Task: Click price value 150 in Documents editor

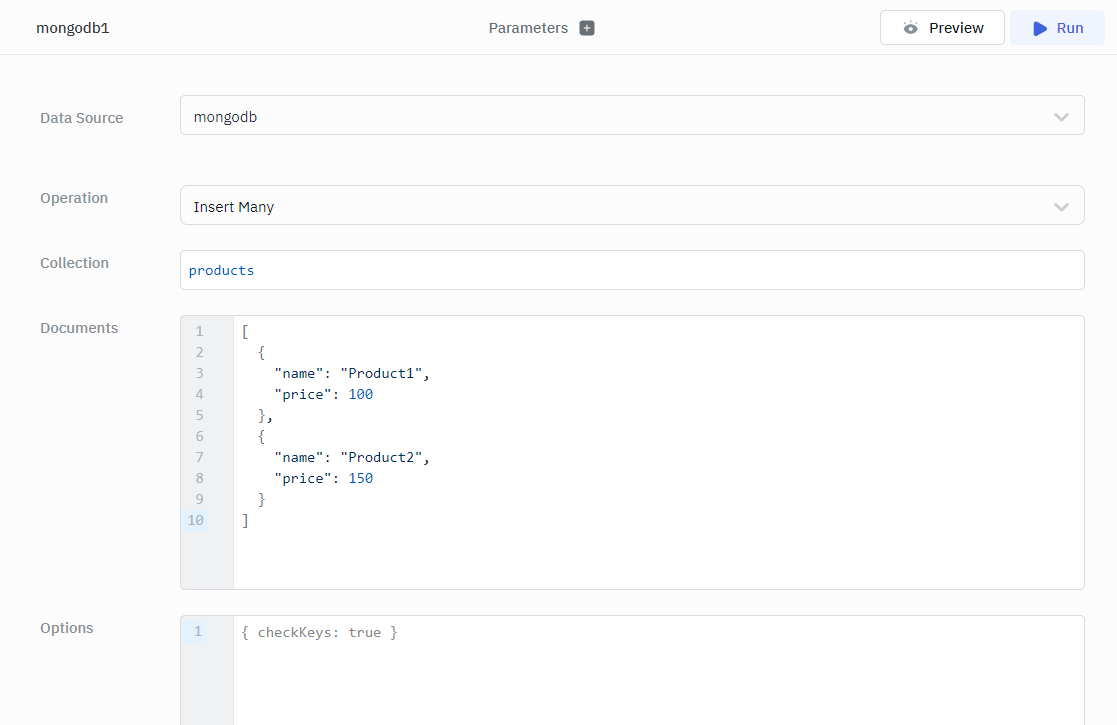Action: pos(360,478)
